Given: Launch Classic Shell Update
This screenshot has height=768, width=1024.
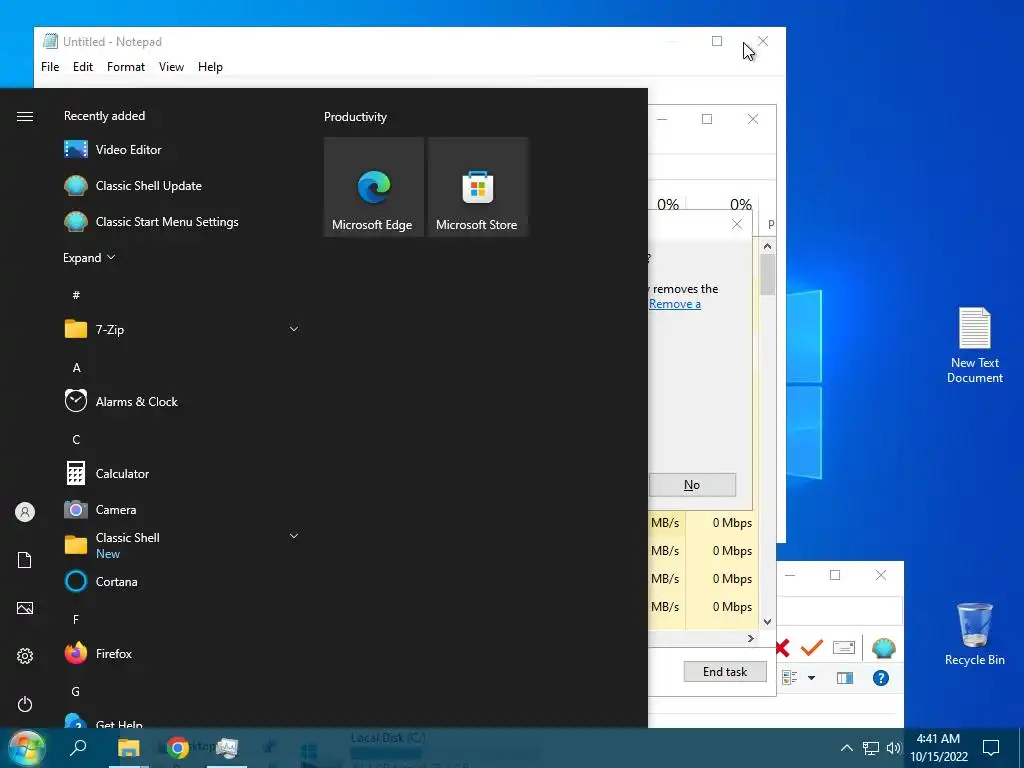Looking at the screenshot, I should pos(133,185).
